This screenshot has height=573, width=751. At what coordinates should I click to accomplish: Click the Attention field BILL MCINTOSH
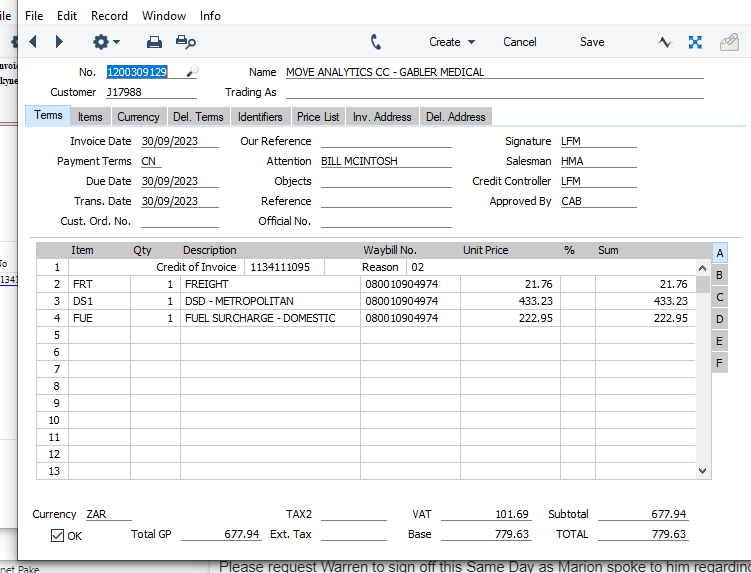click(386, 161)
